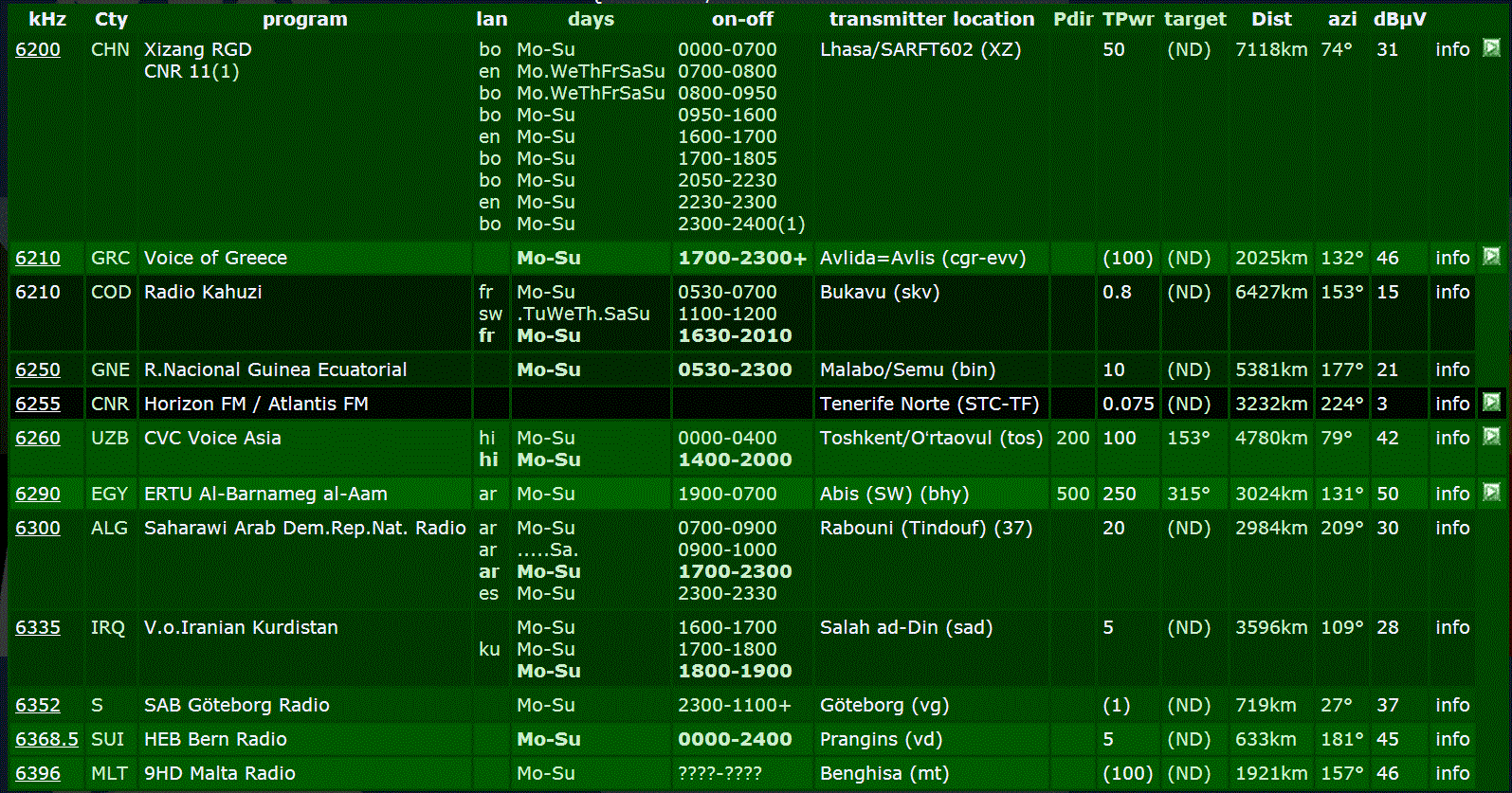This screenshot has height=793, width=1512.
Task: View info for 9HD Malta Radio
Action: (1452, 773)
